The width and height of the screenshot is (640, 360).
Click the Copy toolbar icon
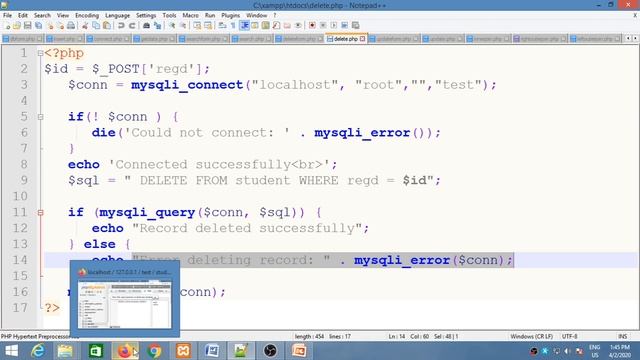click(x=96, y=26)
